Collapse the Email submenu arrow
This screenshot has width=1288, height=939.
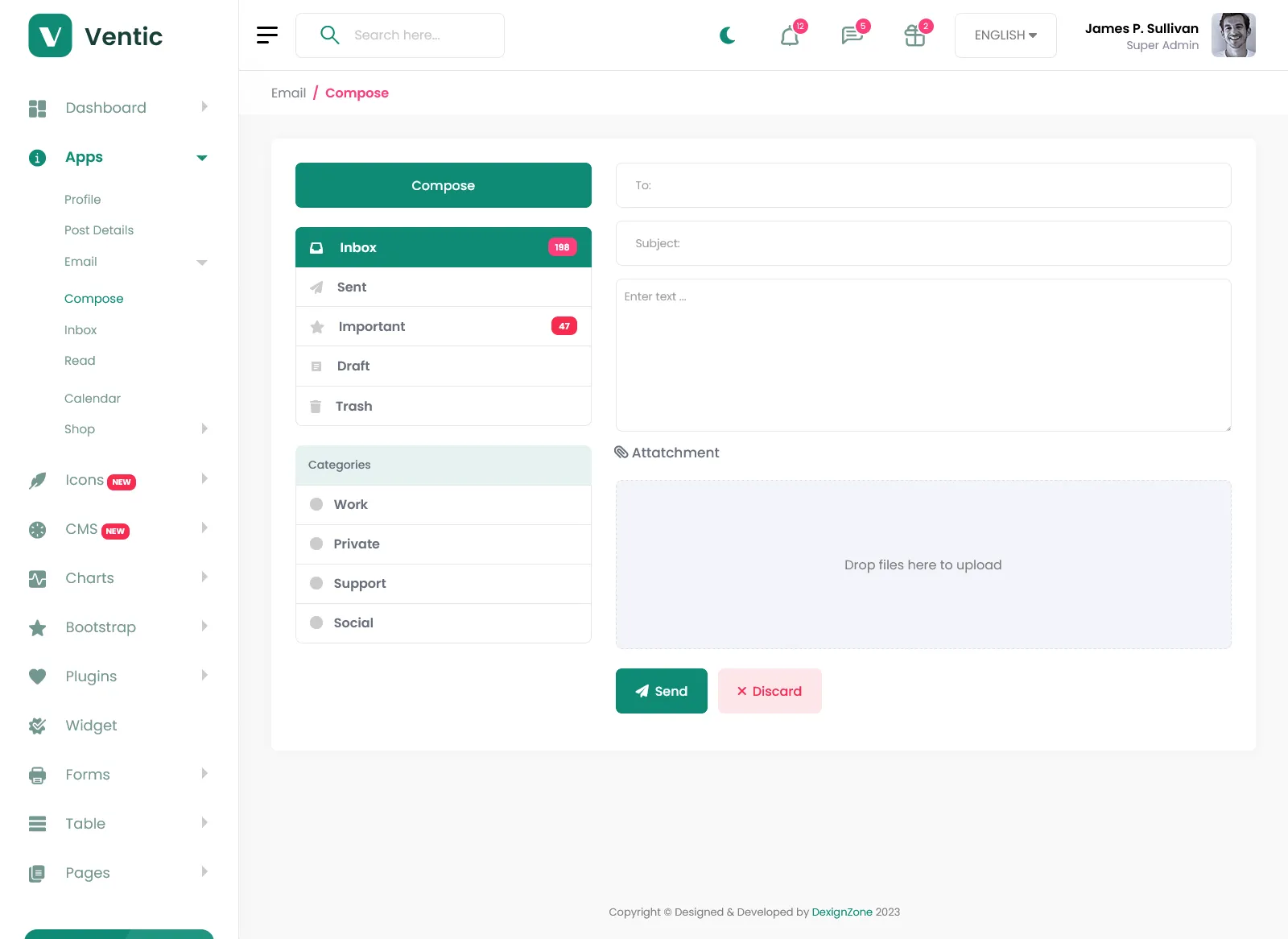[x=202, y=263]
